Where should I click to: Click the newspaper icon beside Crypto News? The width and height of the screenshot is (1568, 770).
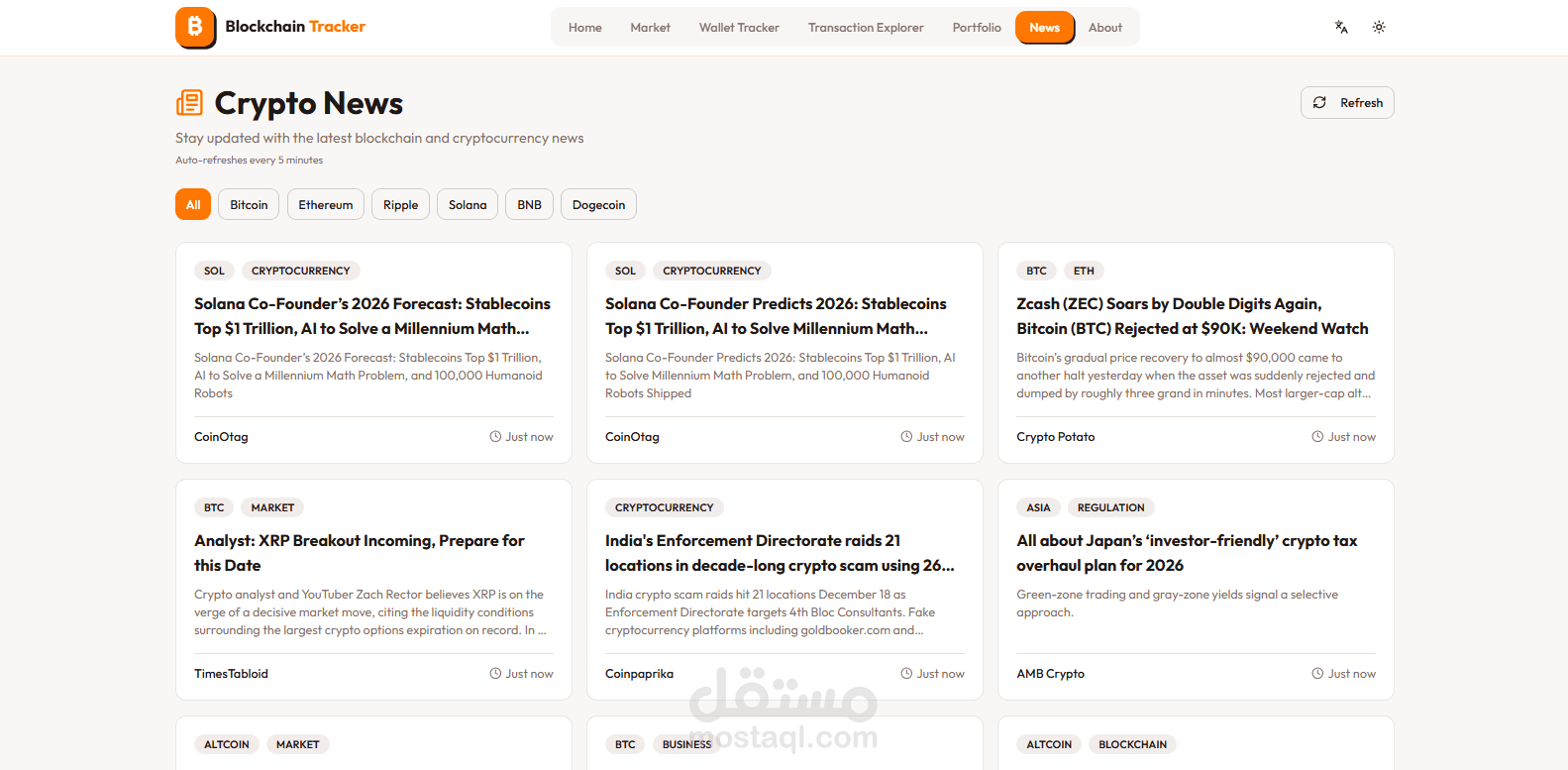click(x=189, y=103)
